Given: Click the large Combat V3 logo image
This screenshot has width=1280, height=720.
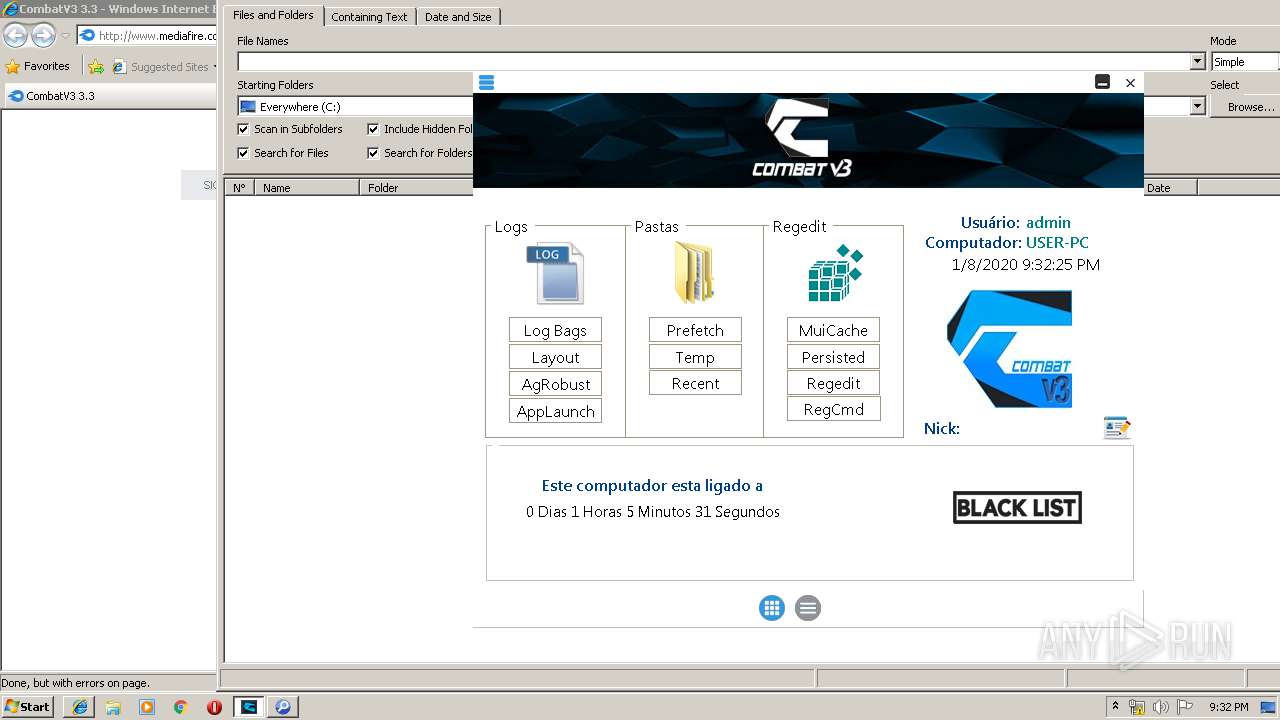Looking at the screenshot, I should (x=1009, y=349).
